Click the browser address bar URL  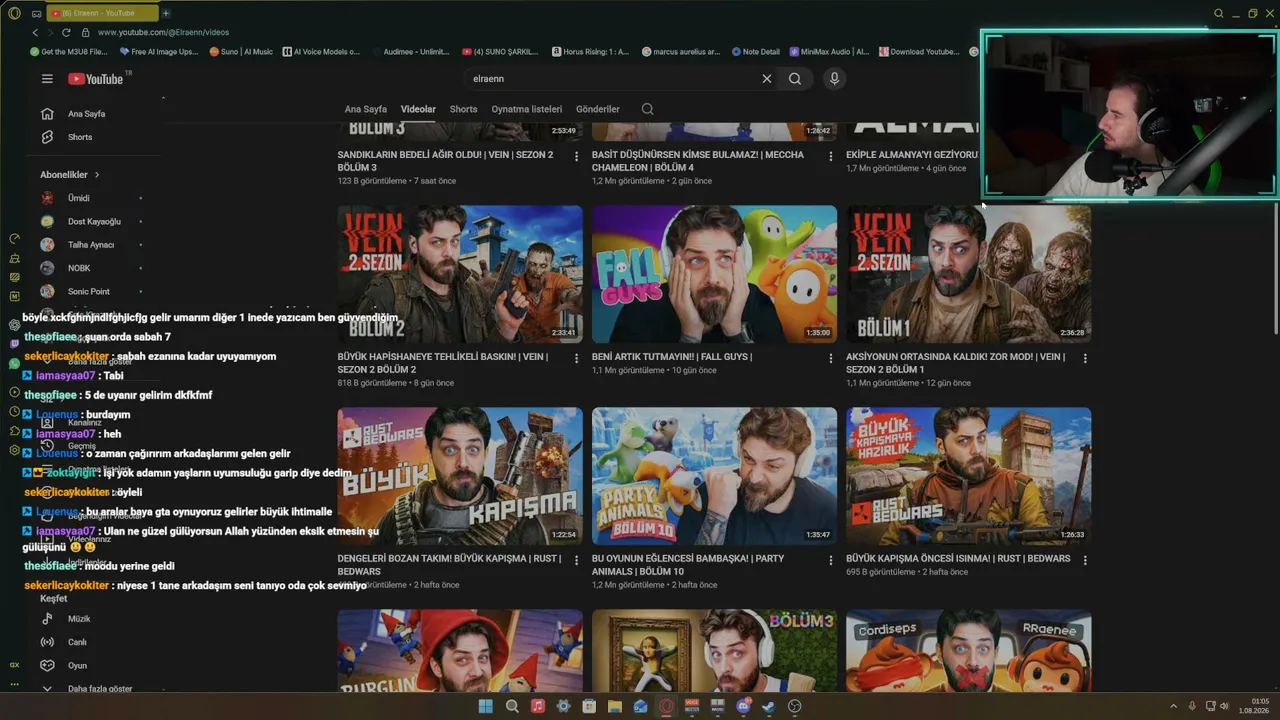coord(163,32)
